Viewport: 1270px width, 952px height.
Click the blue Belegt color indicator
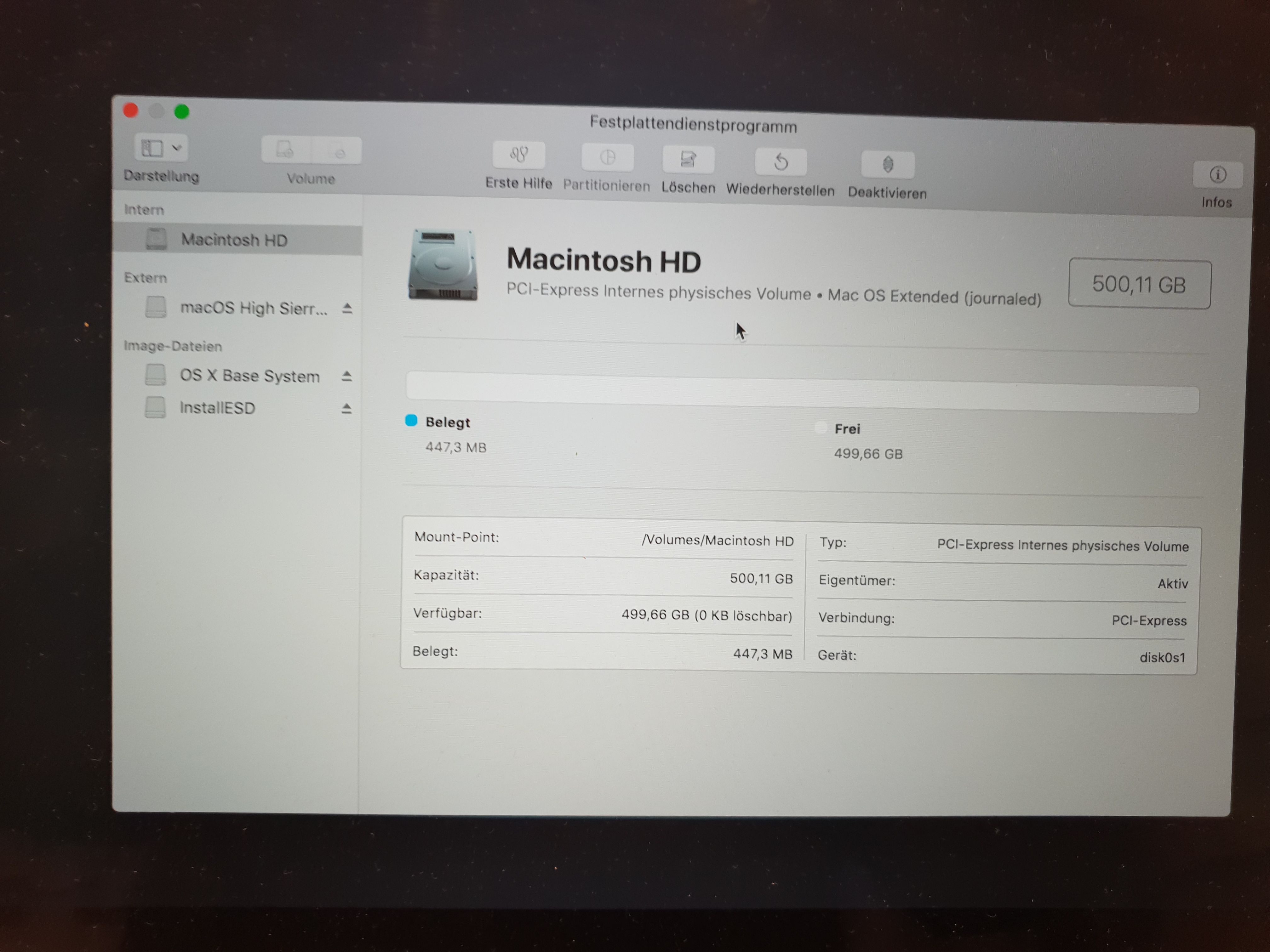click(411, 421)
